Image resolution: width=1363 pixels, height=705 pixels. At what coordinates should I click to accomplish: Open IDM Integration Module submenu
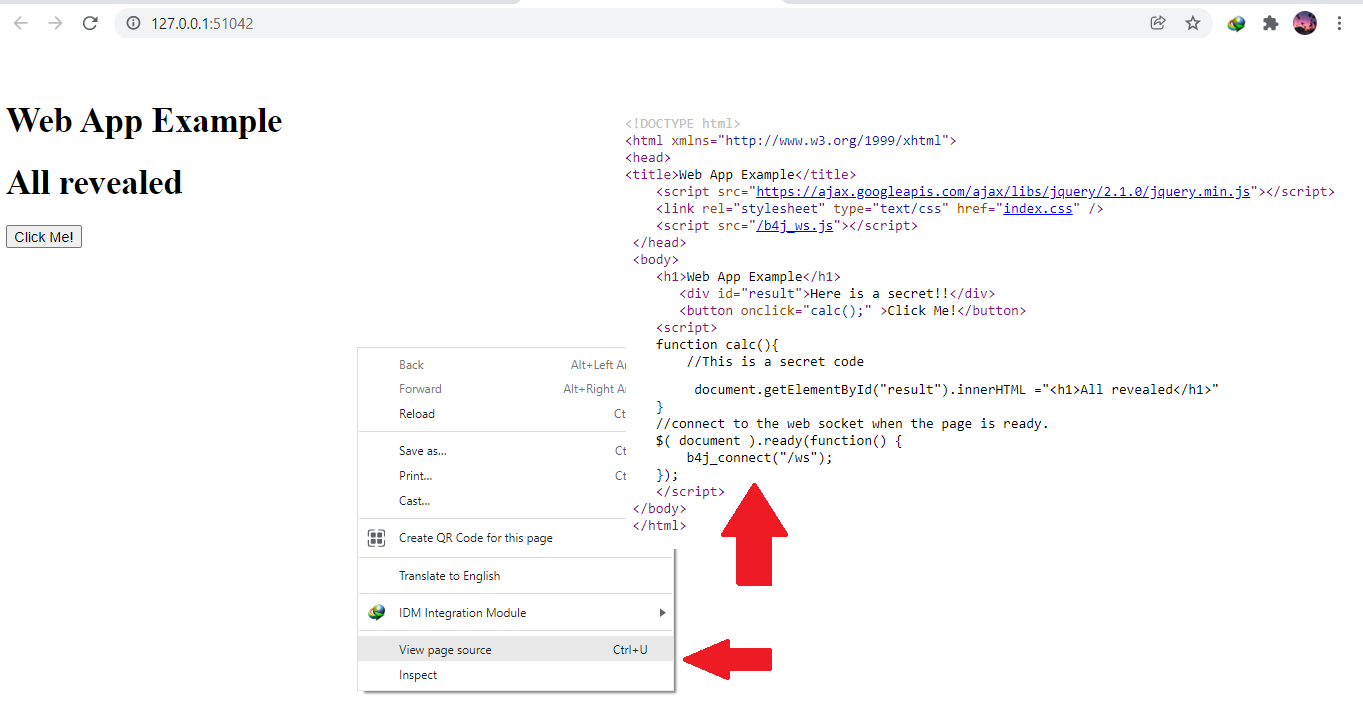pyautogui.click(x=516, y=613)
